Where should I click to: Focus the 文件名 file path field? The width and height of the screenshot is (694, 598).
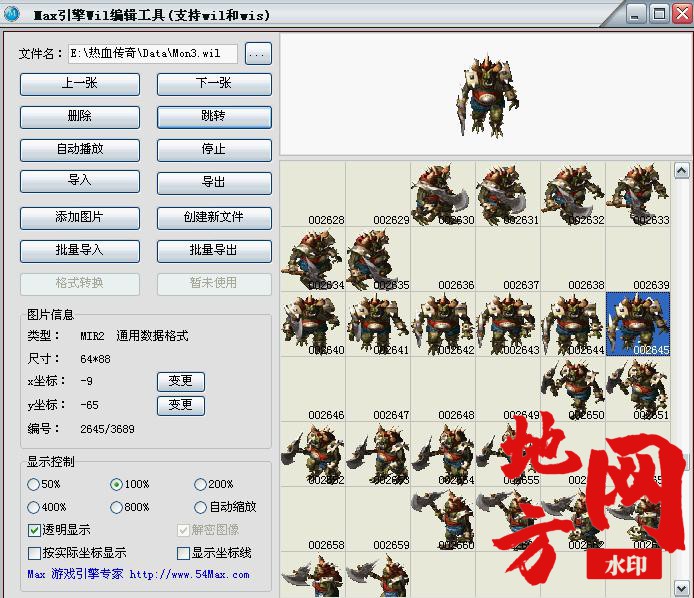[x=153, y=54]
